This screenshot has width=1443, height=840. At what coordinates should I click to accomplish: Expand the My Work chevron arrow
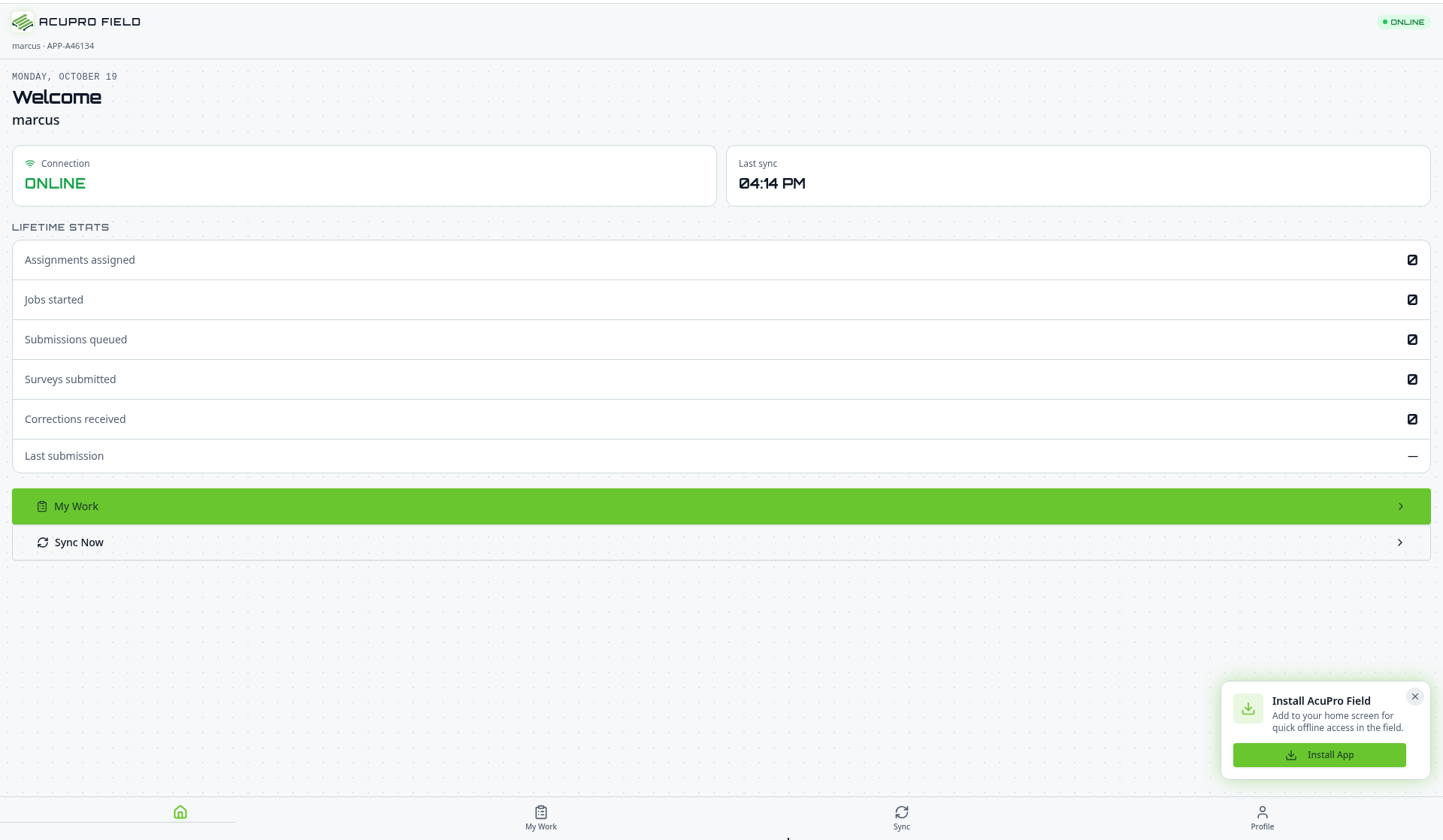(1401, 506)
